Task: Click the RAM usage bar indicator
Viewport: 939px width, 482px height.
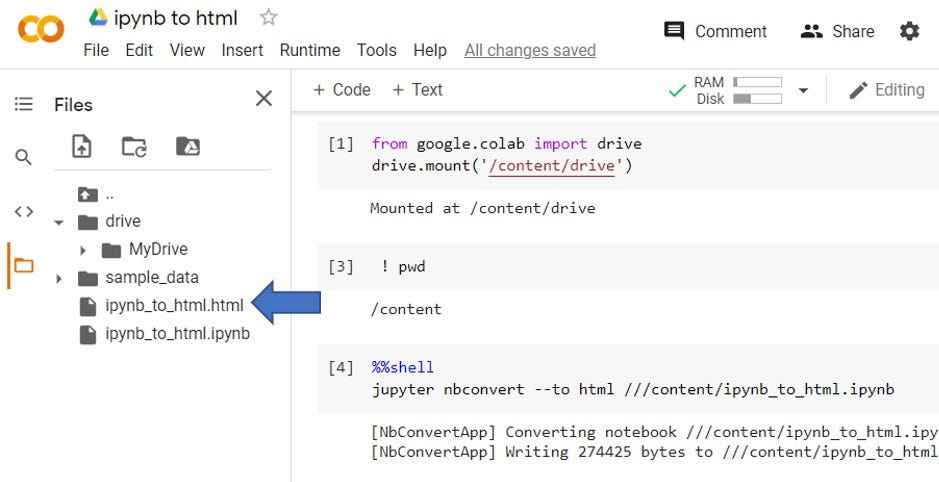Action: [758, 82]
